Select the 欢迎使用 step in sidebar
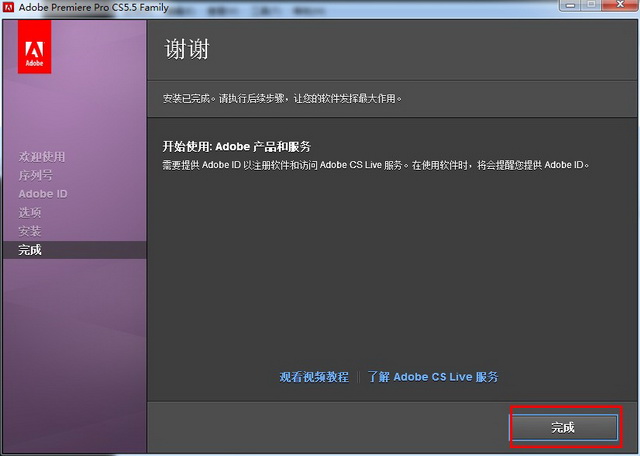The width and height of the screenshot is (640, 456). 42,156
